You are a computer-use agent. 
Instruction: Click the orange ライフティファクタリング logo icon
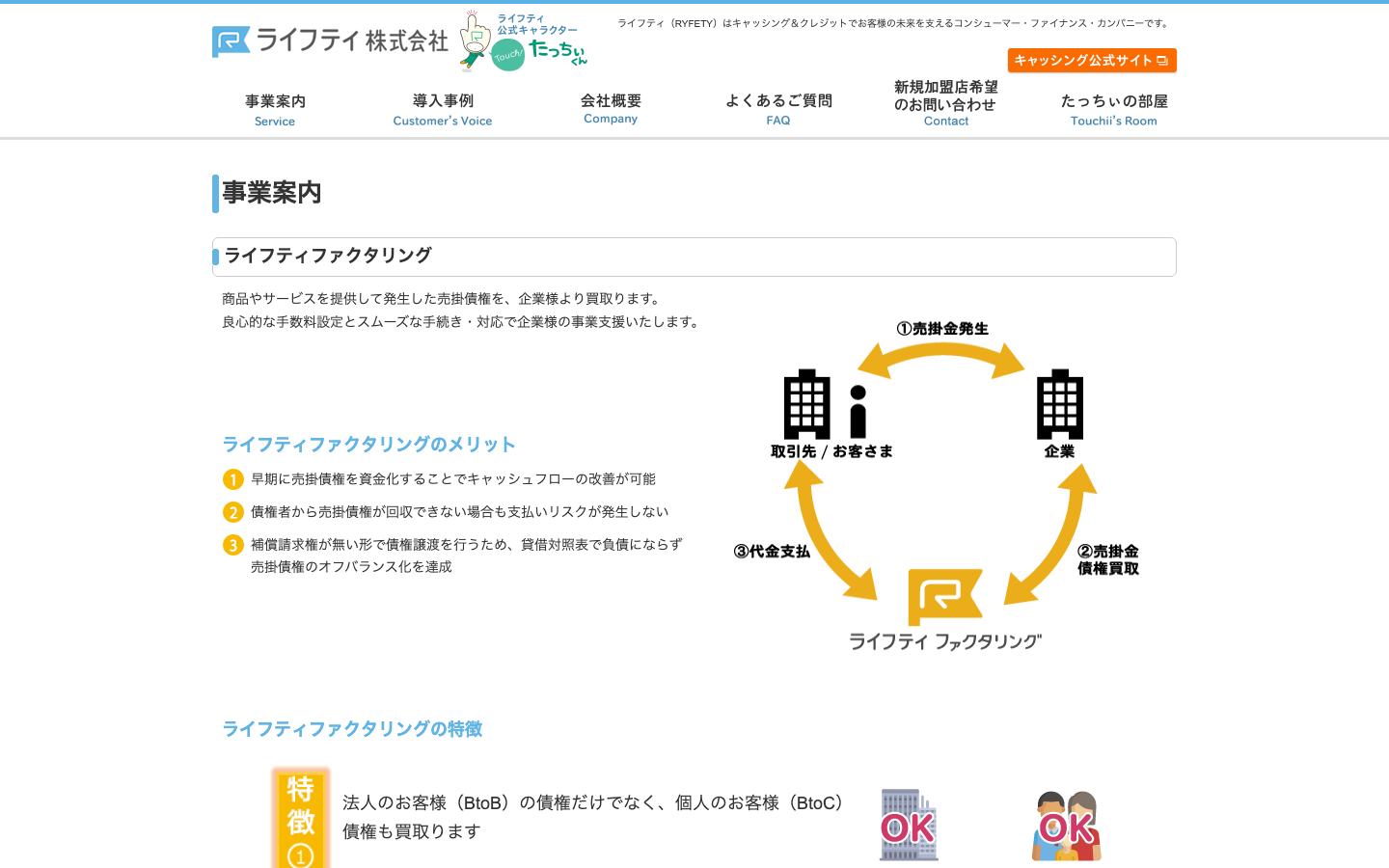(945, 597)
